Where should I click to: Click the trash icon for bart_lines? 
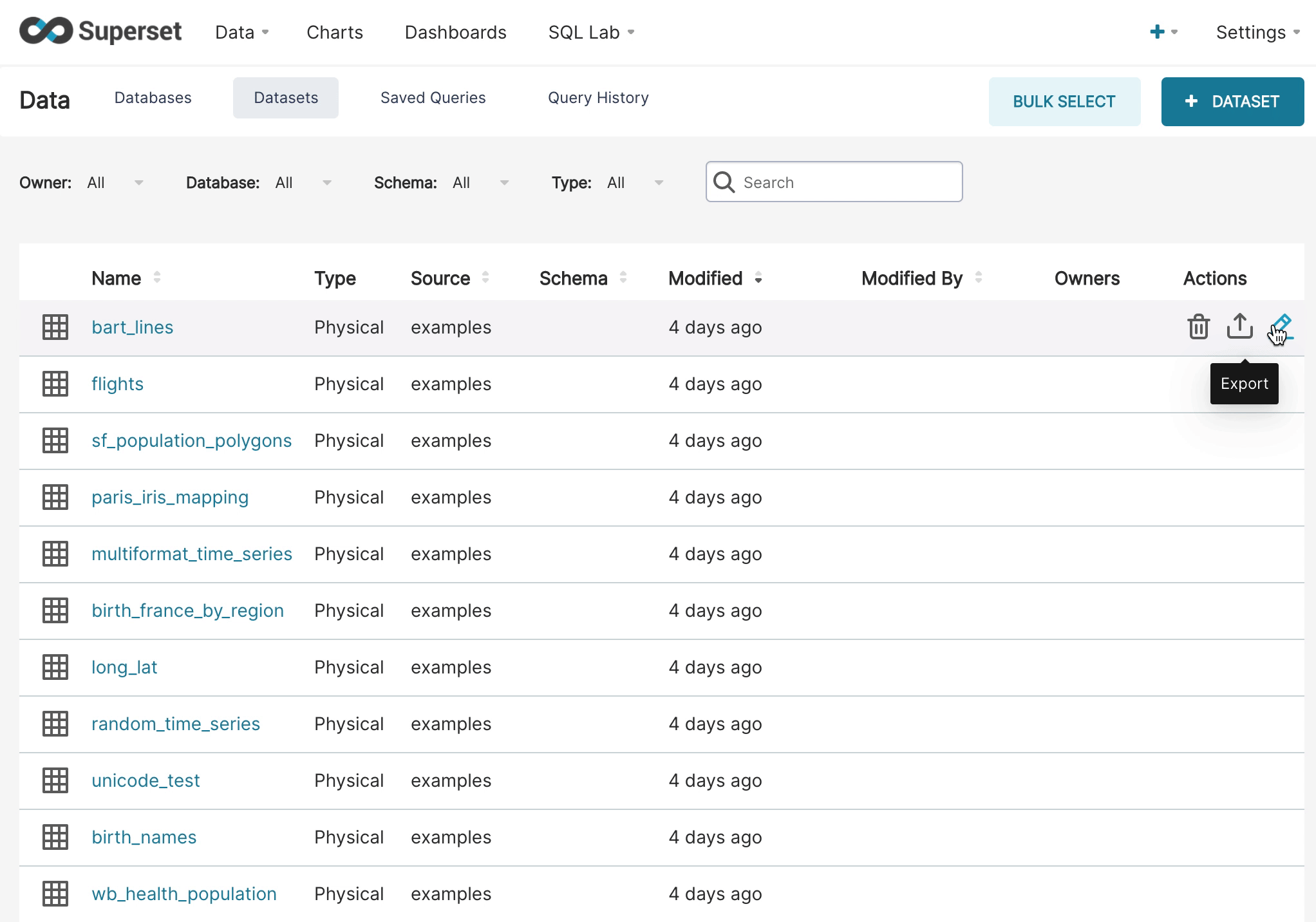1198,327
